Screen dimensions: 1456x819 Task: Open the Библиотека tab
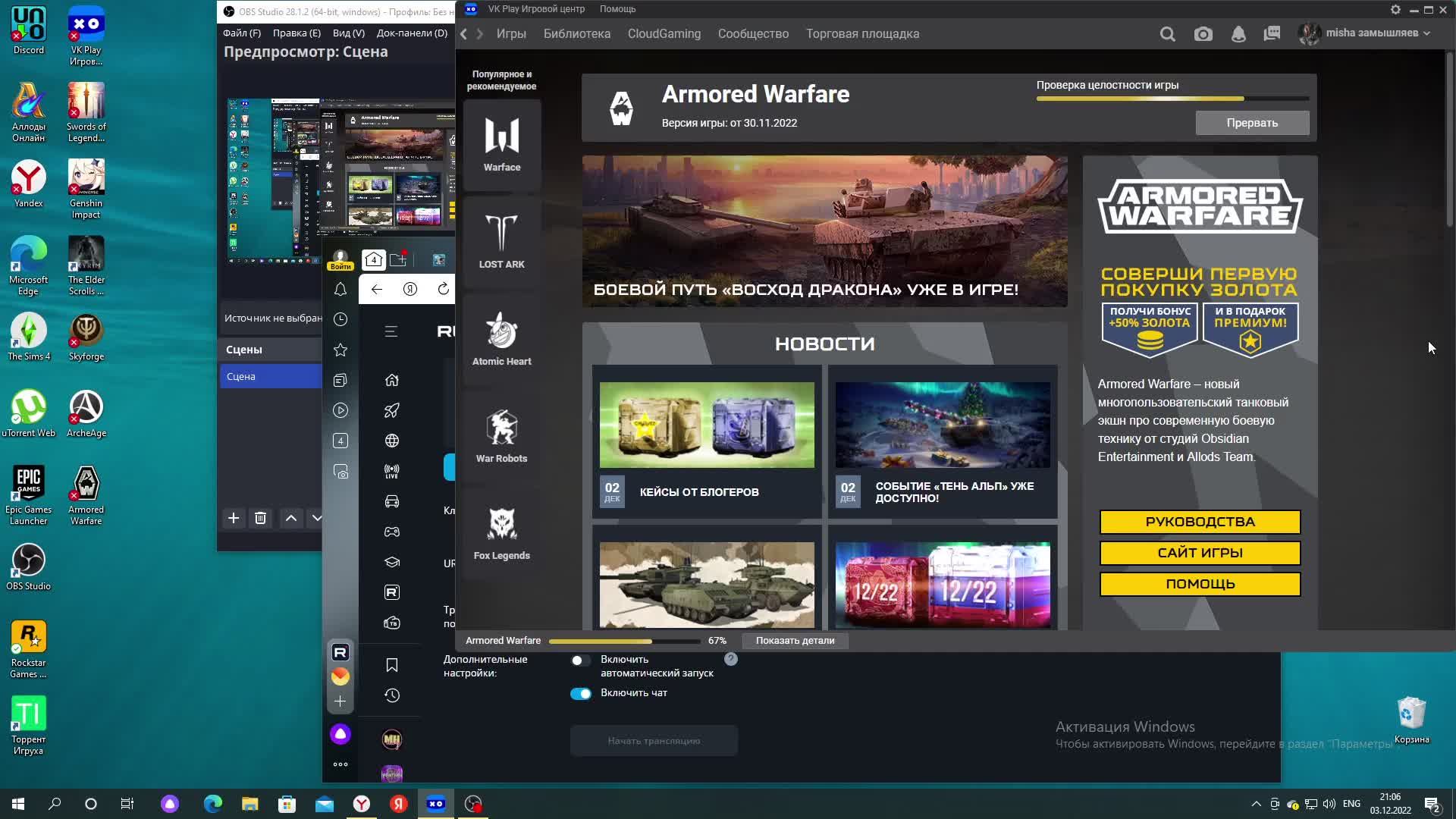pos(576,34)
